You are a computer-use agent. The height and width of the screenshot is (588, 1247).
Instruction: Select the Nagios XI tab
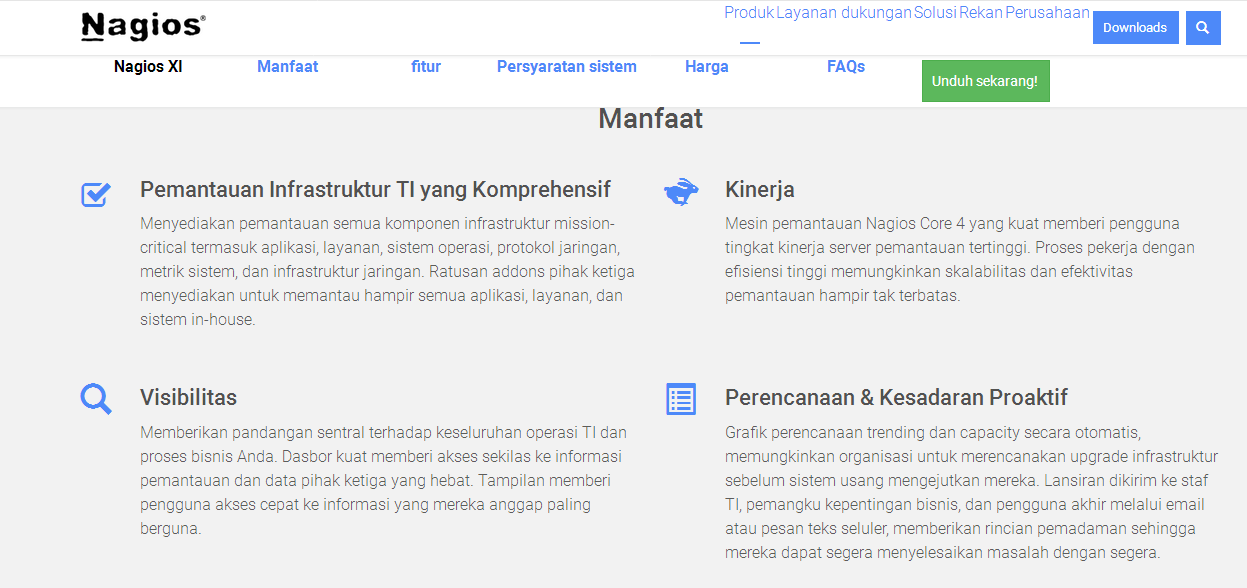click(x=148, y=67)
